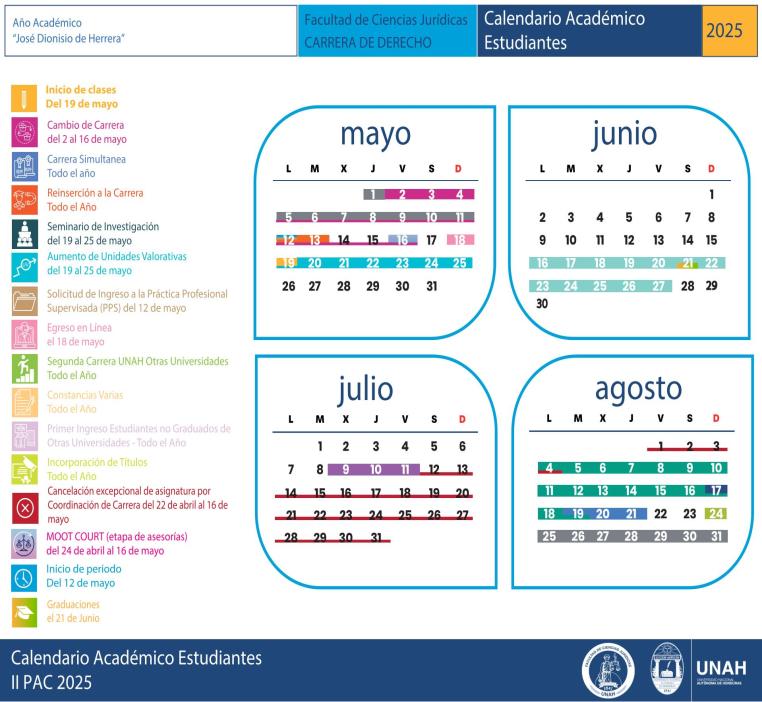Viewport: 762px width, 702px height.
Task: Select July 9 purple highlighted day
Action: point(346,469)
